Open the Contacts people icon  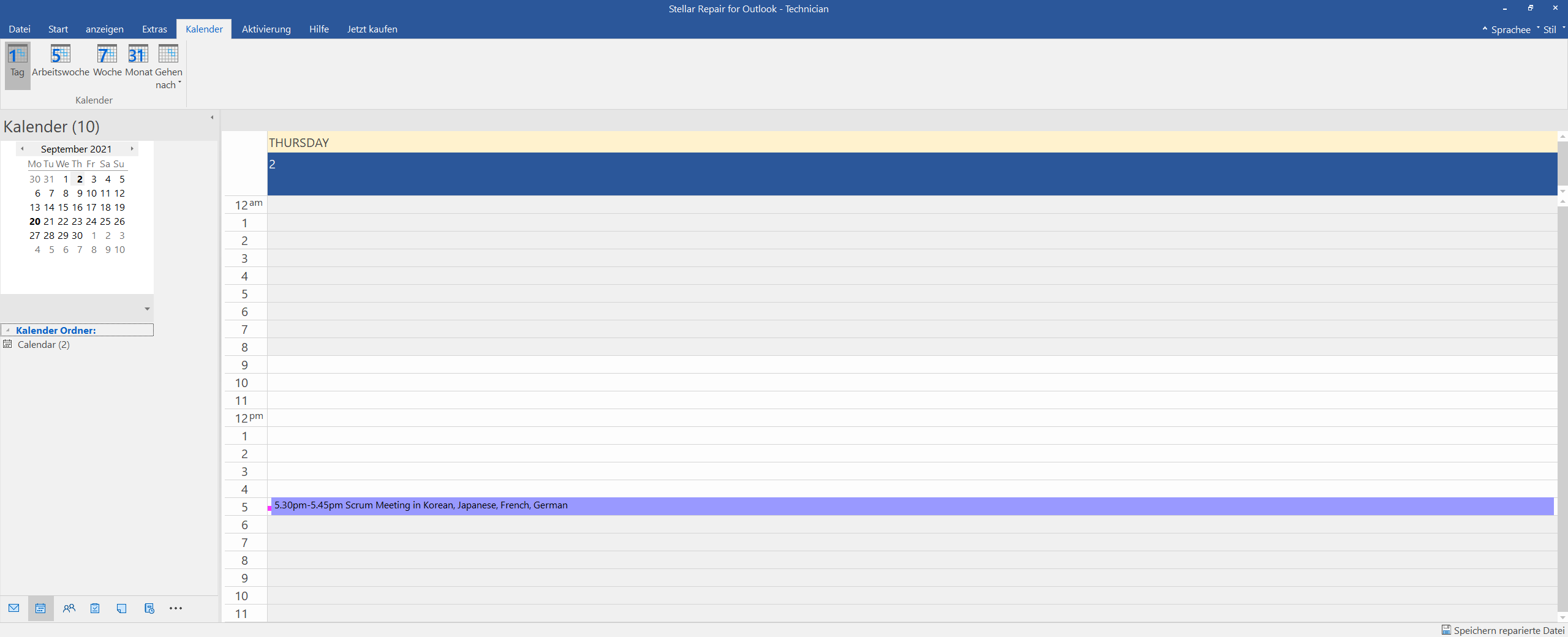pyautogui.click(x=69, y=608)
